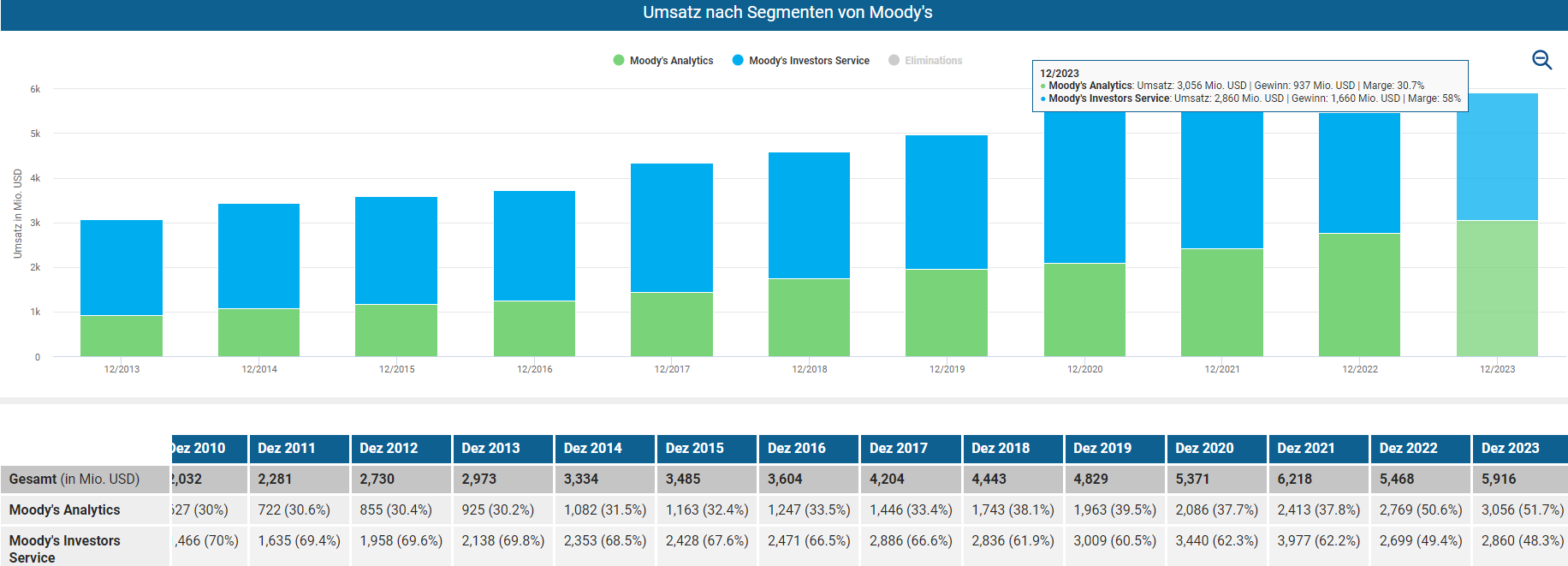Viewport: 1568px width, 566px height.
Task: Click the cell 2,769 (50.6%)
Action: [x=1421, y=510]
